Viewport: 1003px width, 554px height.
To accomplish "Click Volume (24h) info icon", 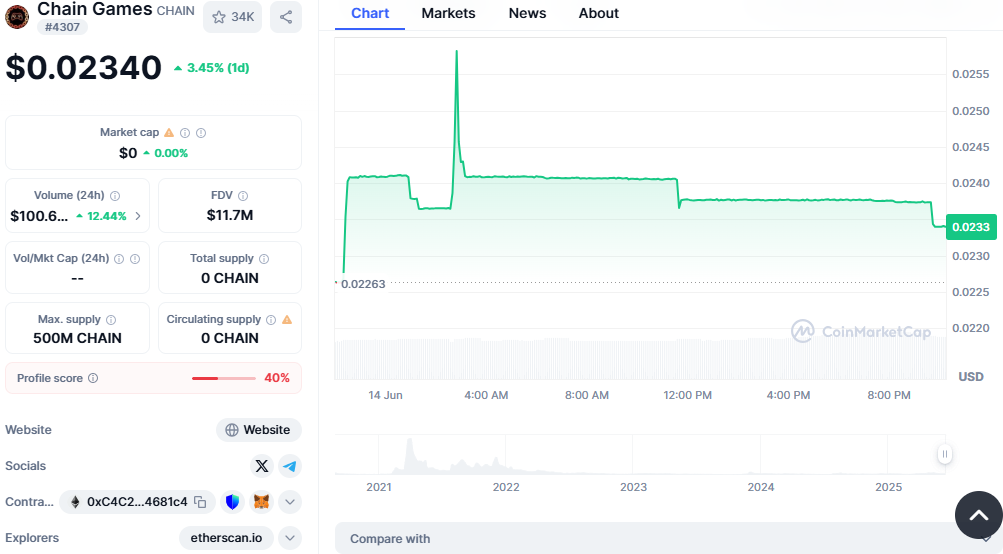I will point(115,196).
